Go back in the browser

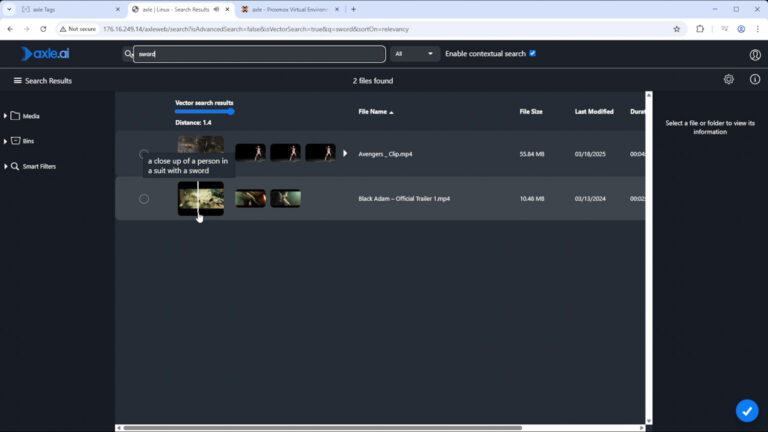[x=10, y=29]
